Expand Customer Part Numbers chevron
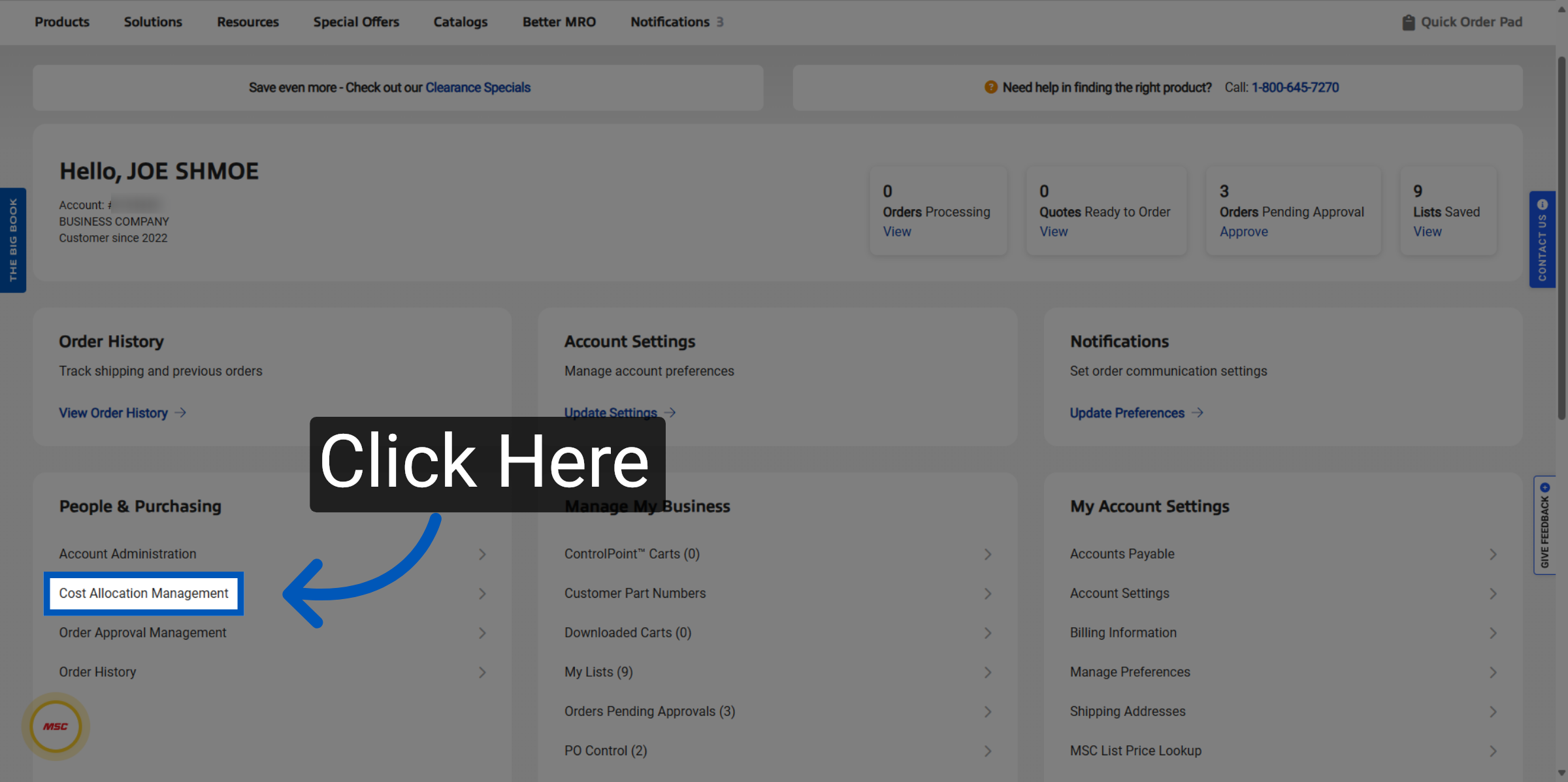This screenshot has height=782, width=1568. (x=988, y=594)
